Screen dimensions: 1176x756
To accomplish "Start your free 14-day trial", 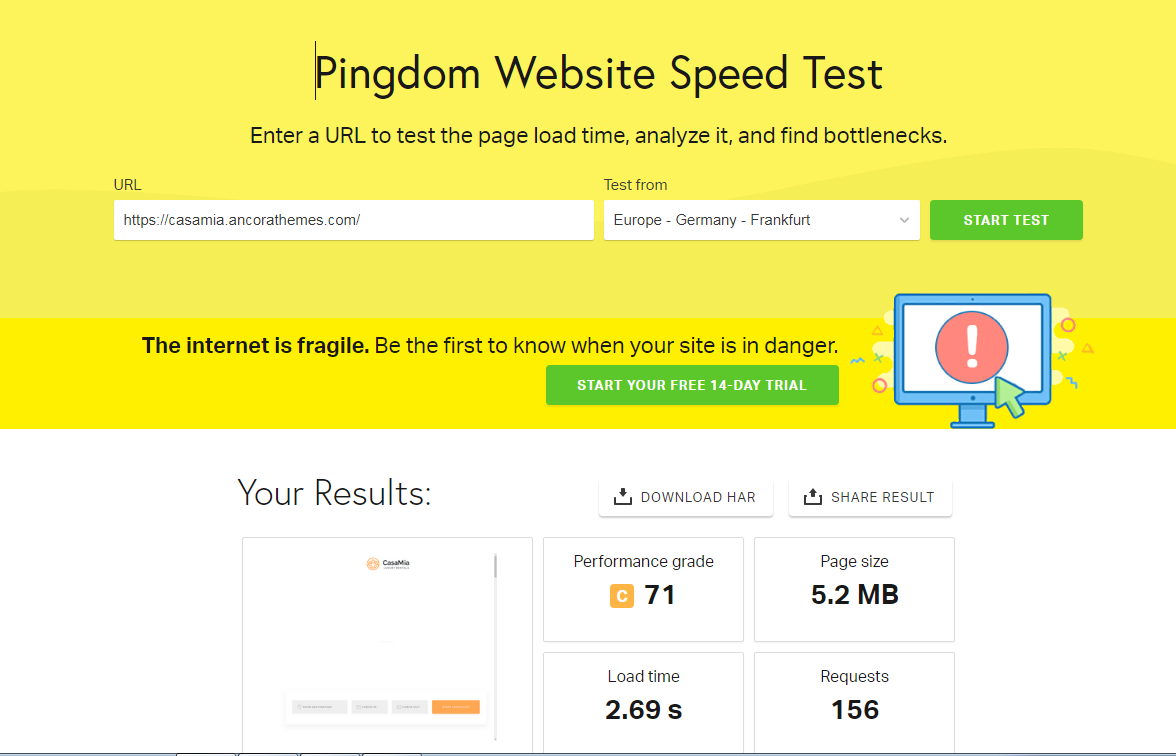I will (x=692, y=385).
